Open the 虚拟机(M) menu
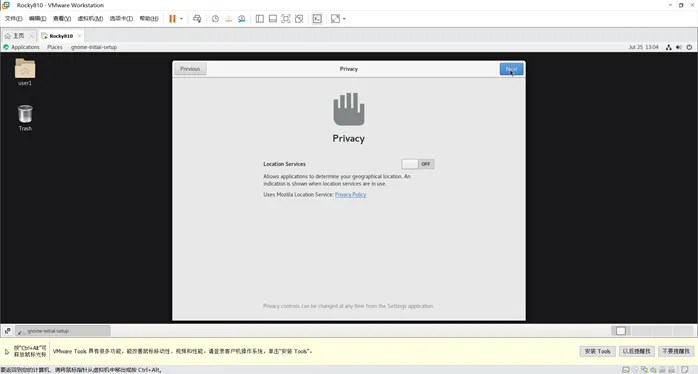698x374 pixels. click(90, 19)
